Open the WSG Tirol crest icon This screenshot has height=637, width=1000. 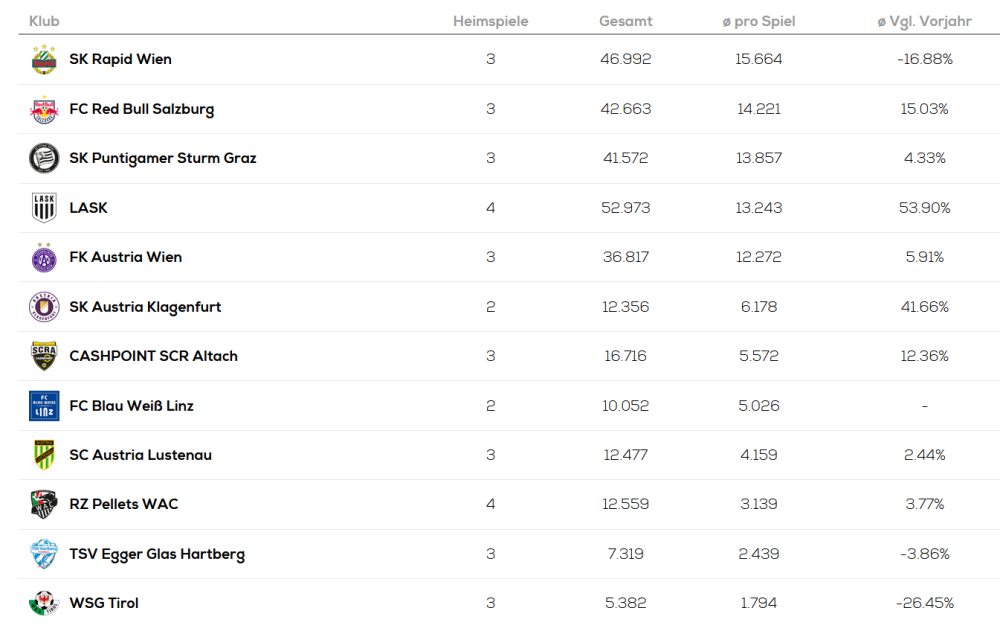point(44,603)
